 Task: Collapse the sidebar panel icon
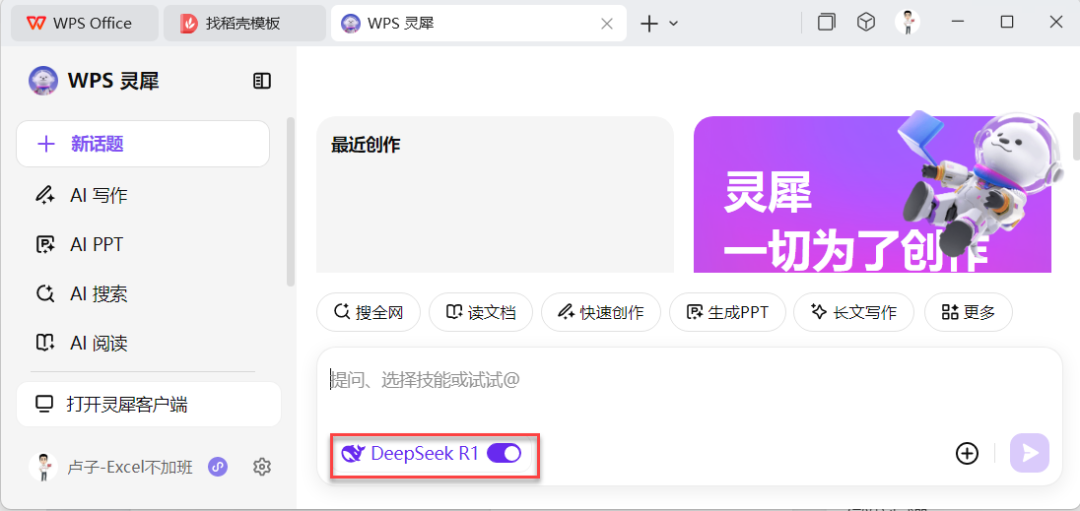coord(262,81)
